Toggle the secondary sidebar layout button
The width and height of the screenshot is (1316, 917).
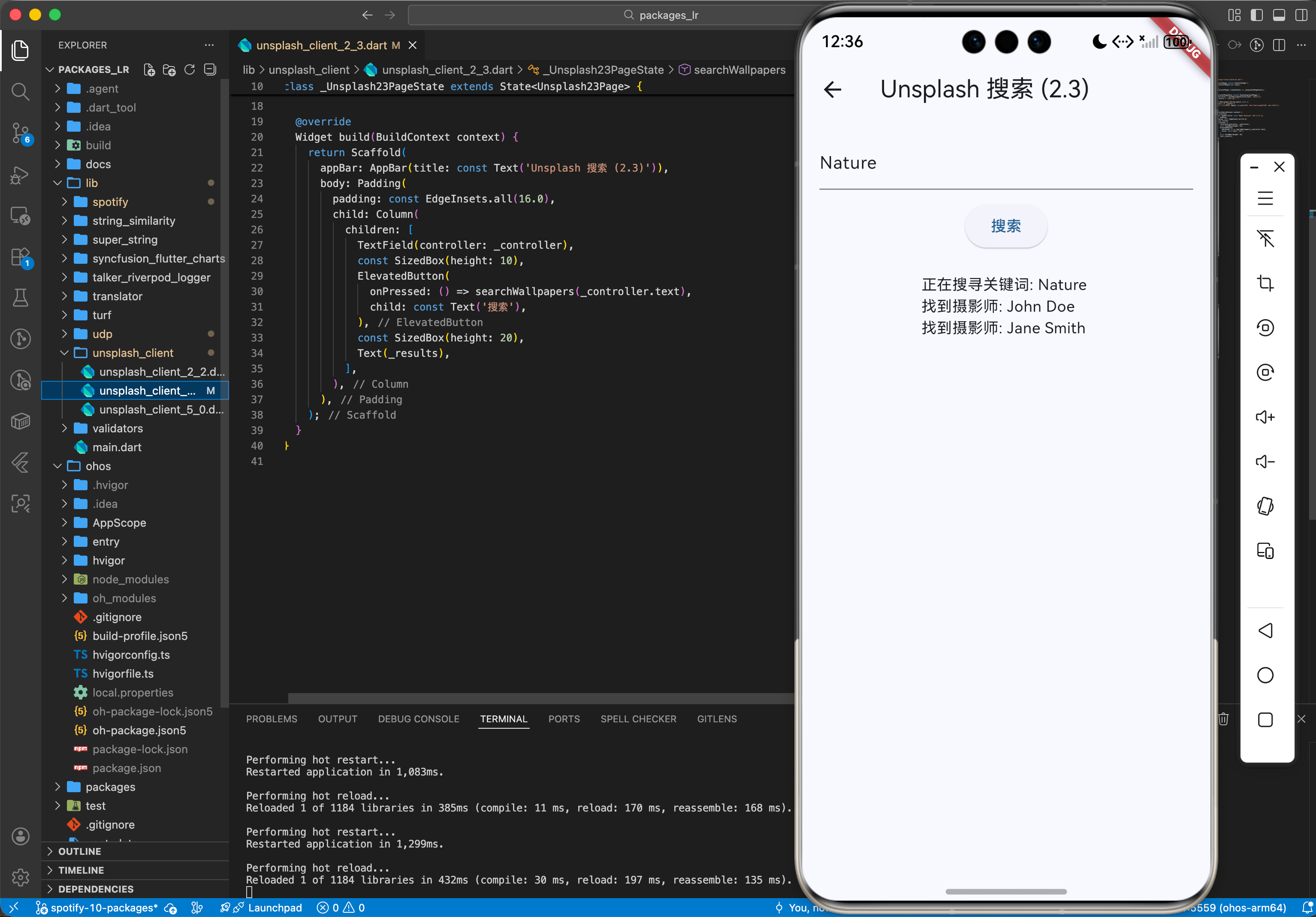pos(1301,15)
